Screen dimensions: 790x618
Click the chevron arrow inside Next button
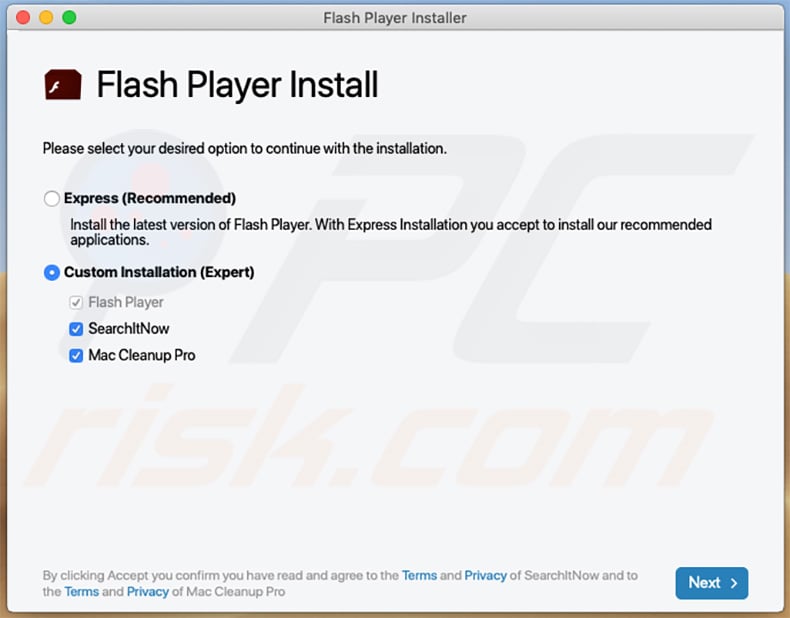point(734,583)
